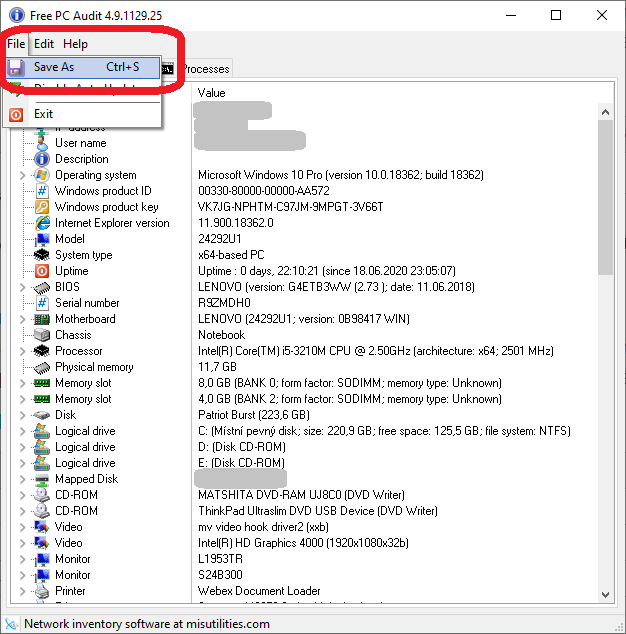Click the Disk drive icon
This screenshot has height=634, width=626.
coord(42,415)
